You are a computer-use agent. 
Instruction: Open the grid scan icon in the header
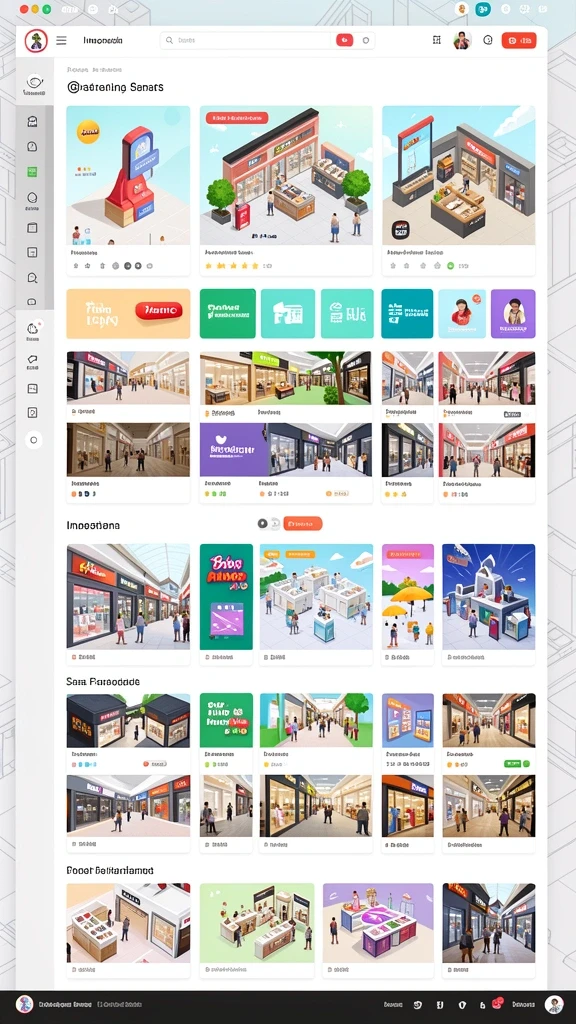(437, 40)
